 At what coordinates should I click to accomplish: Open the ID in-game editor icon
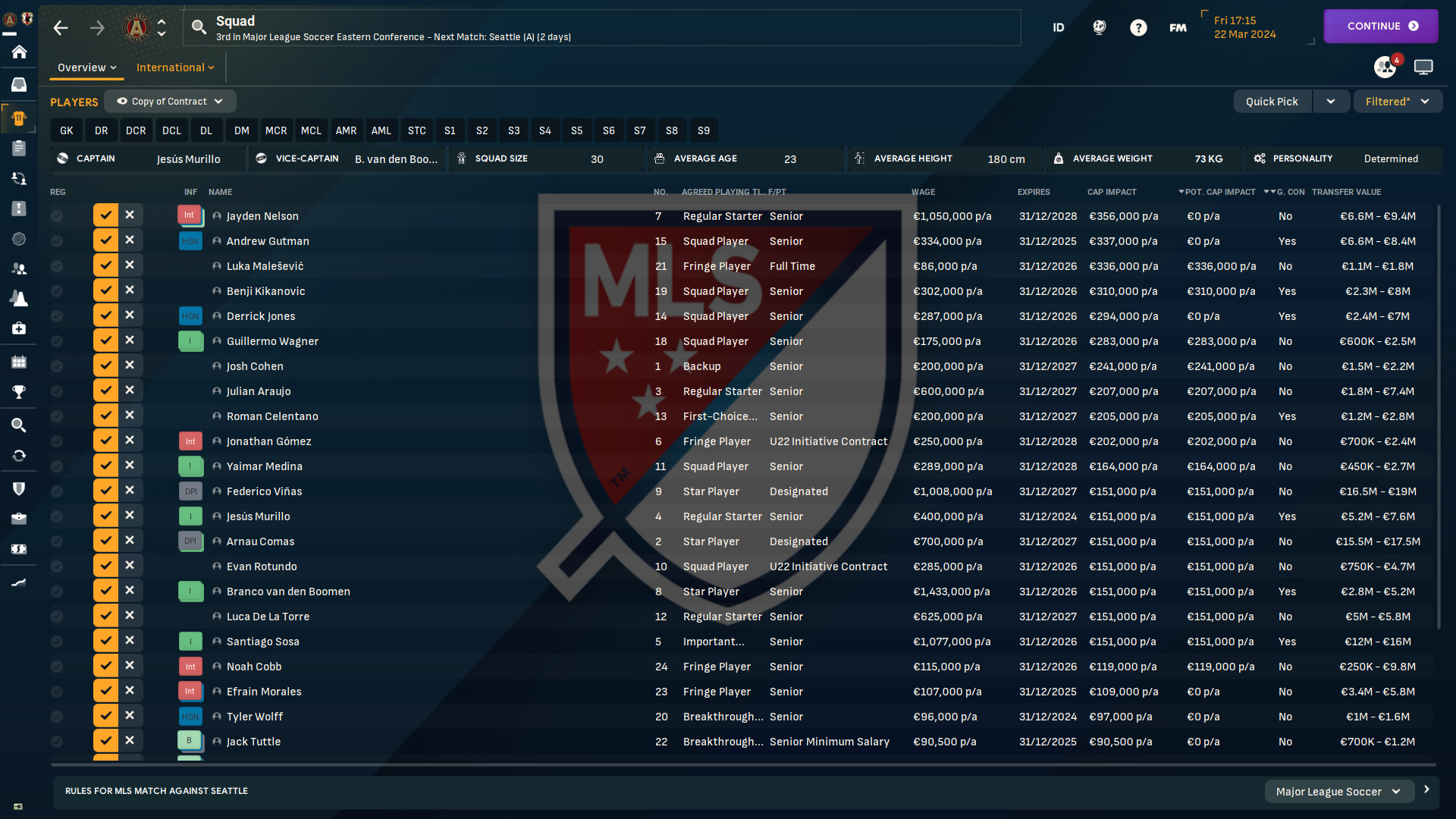click(x=1059, y=28)
